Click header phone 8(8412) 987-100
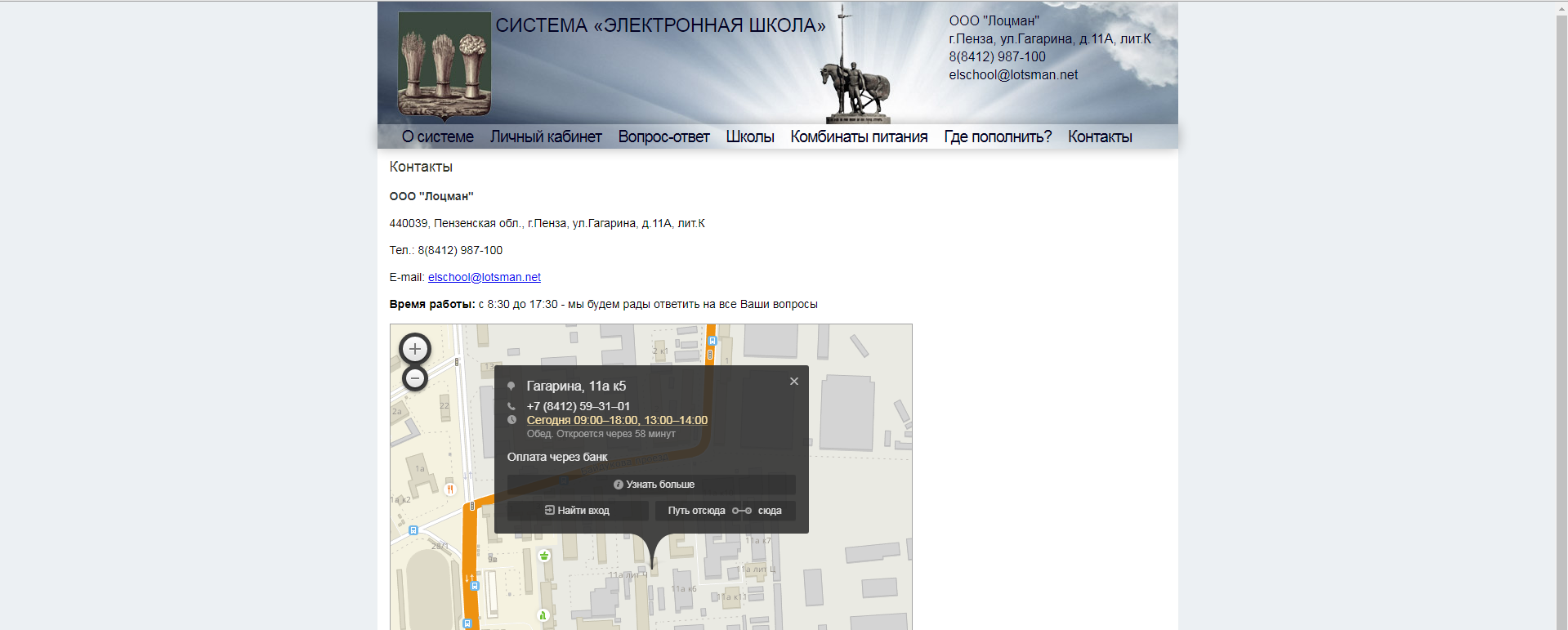This screenshot has width=1568, height=630. (x=997, y=57)
